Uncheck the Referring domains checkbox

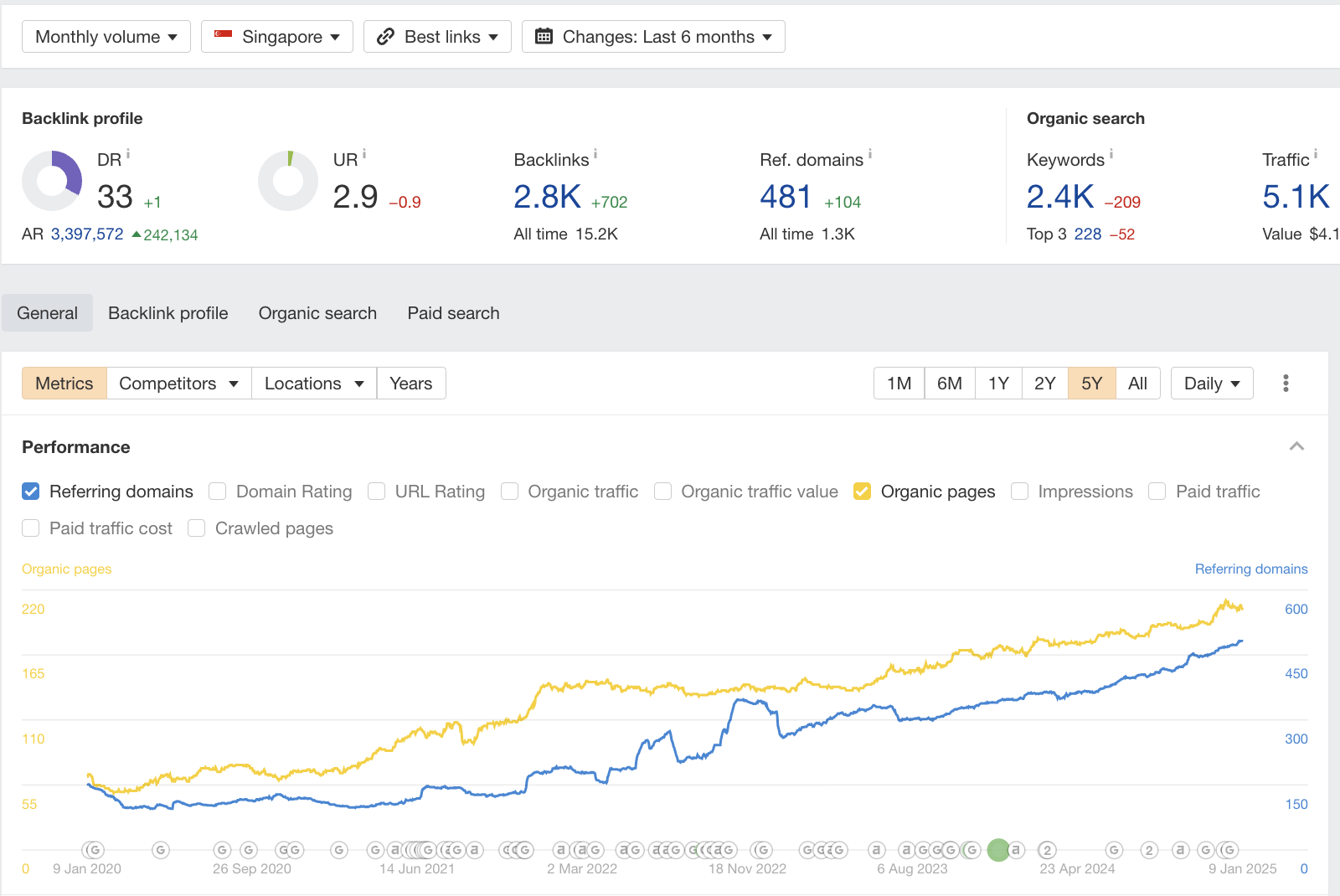(31, 492)
